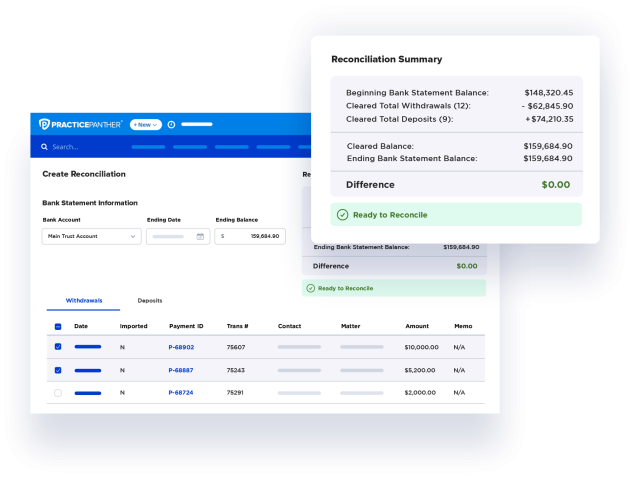This screenshot has width=630, height=477.
Task: Switch to the Withdrawals tab
Action: tap(83, 300)
